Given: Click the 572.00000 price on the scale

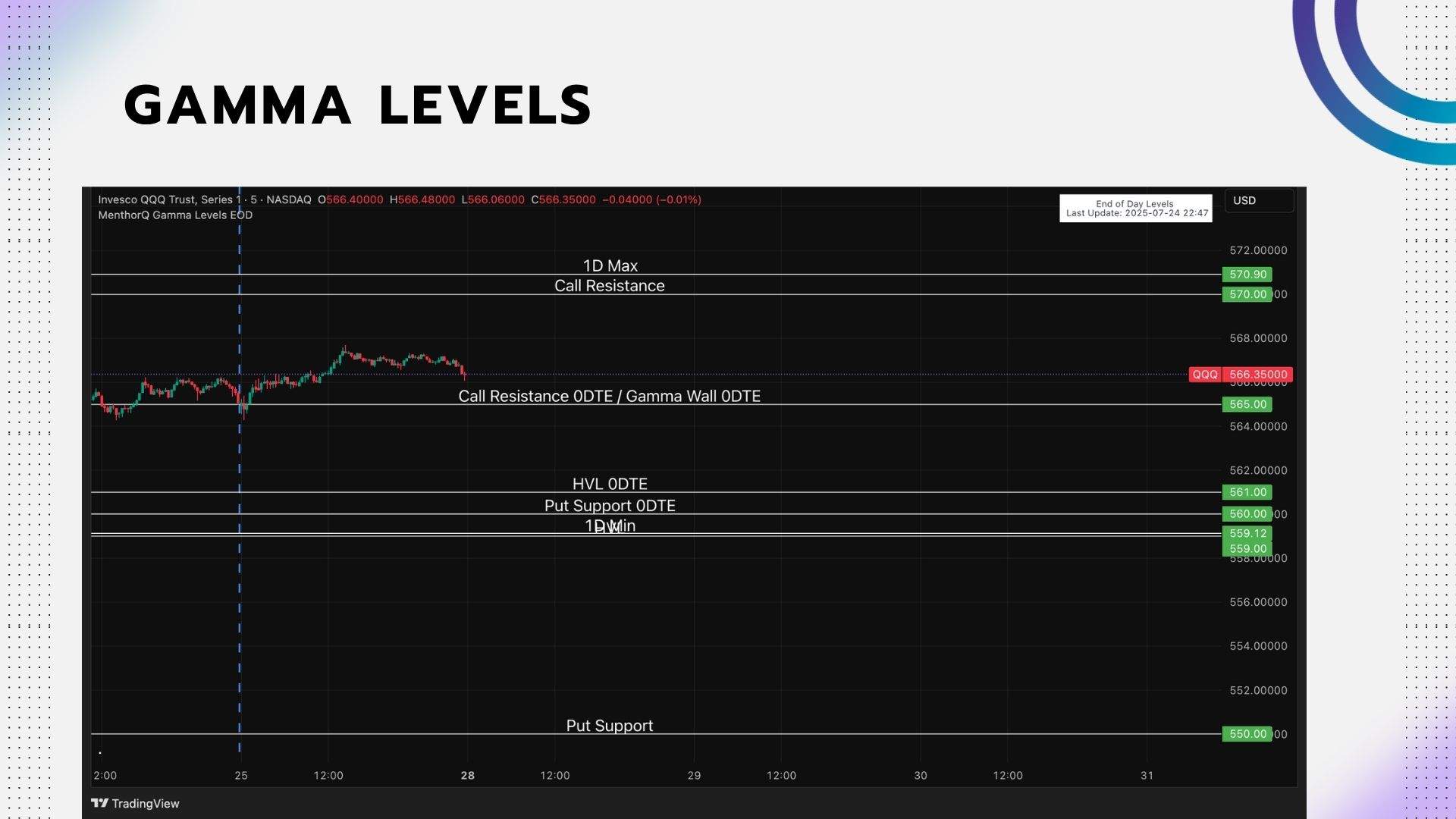Looking at the screenshot, I should coord(1258,250).
